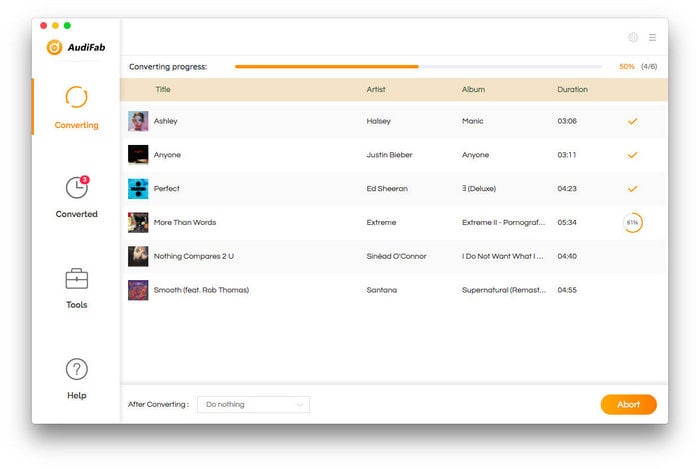Click the red badge on Converted icon
The image size is (700, 469).
84,179
